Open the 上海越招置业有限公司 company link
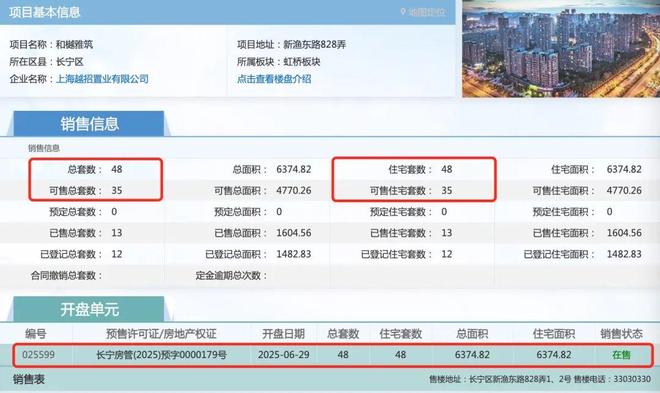 (x=102, y=79)
